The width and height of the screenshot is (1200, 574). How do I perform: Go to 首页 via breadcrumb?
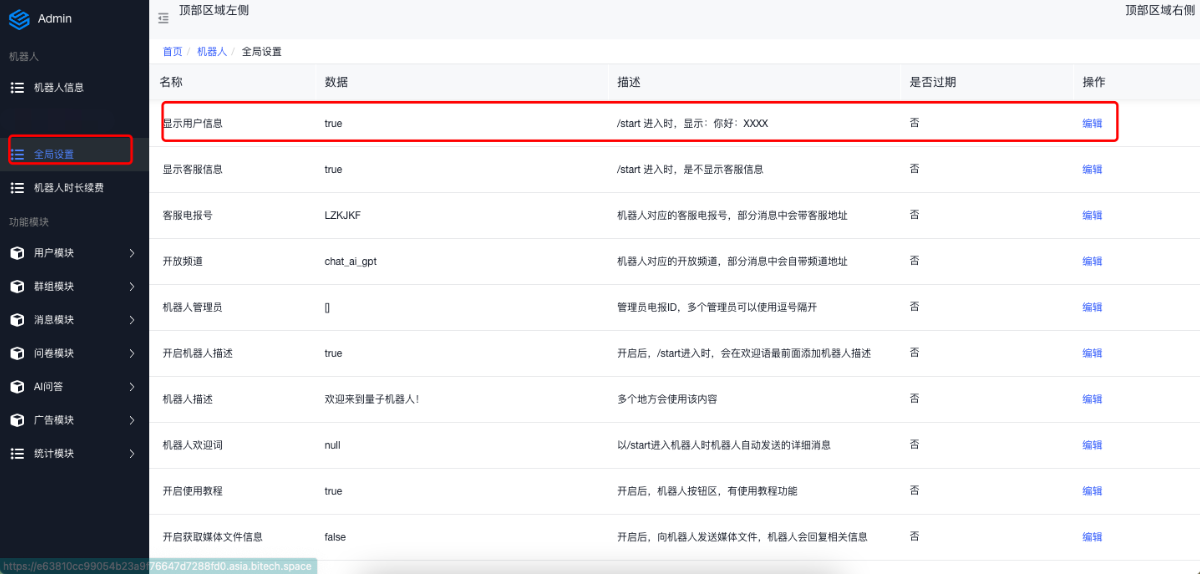(x=172, y=51)
